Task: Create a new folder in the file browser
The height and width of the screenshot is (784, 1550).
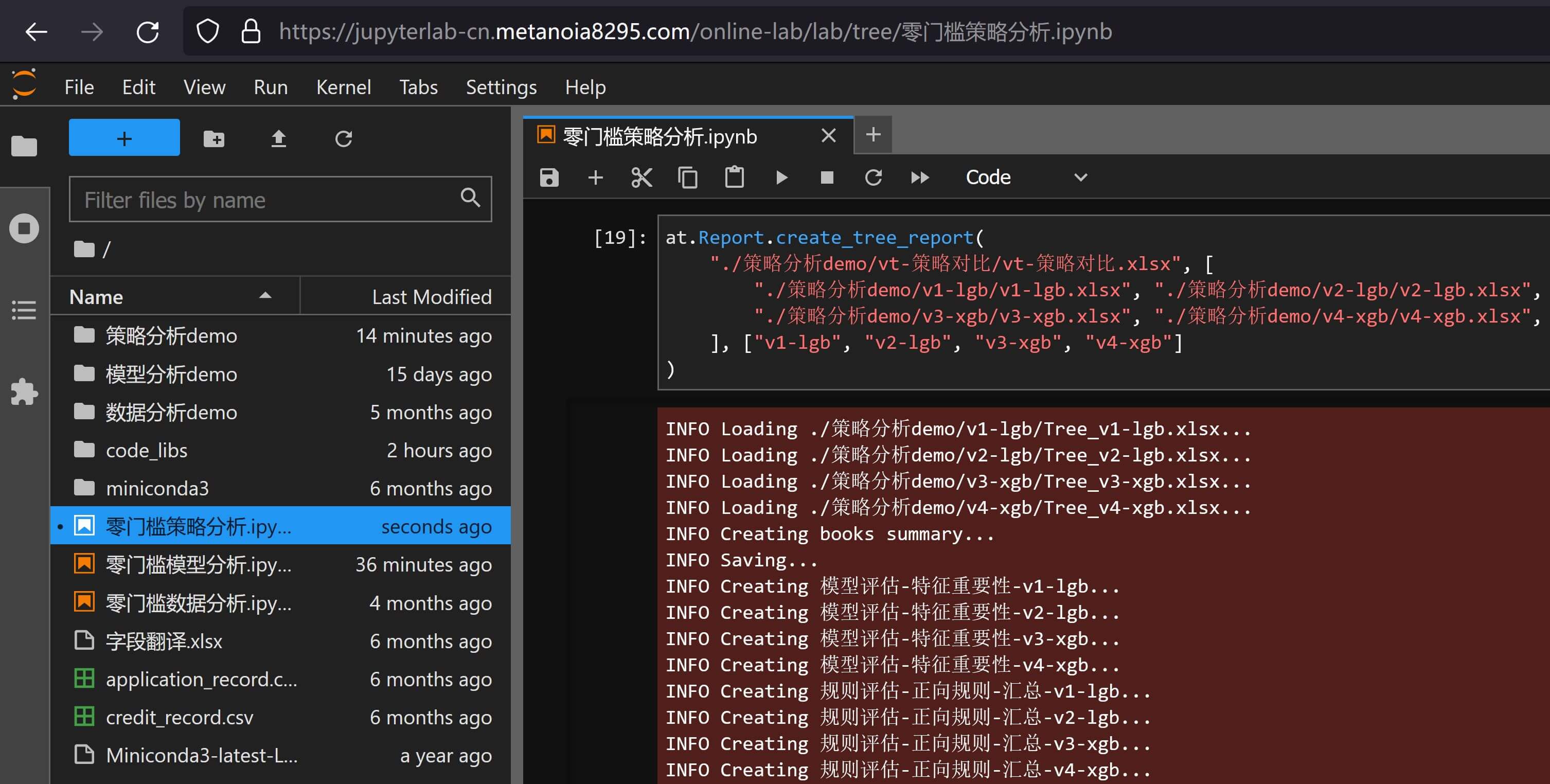Action: coord(213,139)
